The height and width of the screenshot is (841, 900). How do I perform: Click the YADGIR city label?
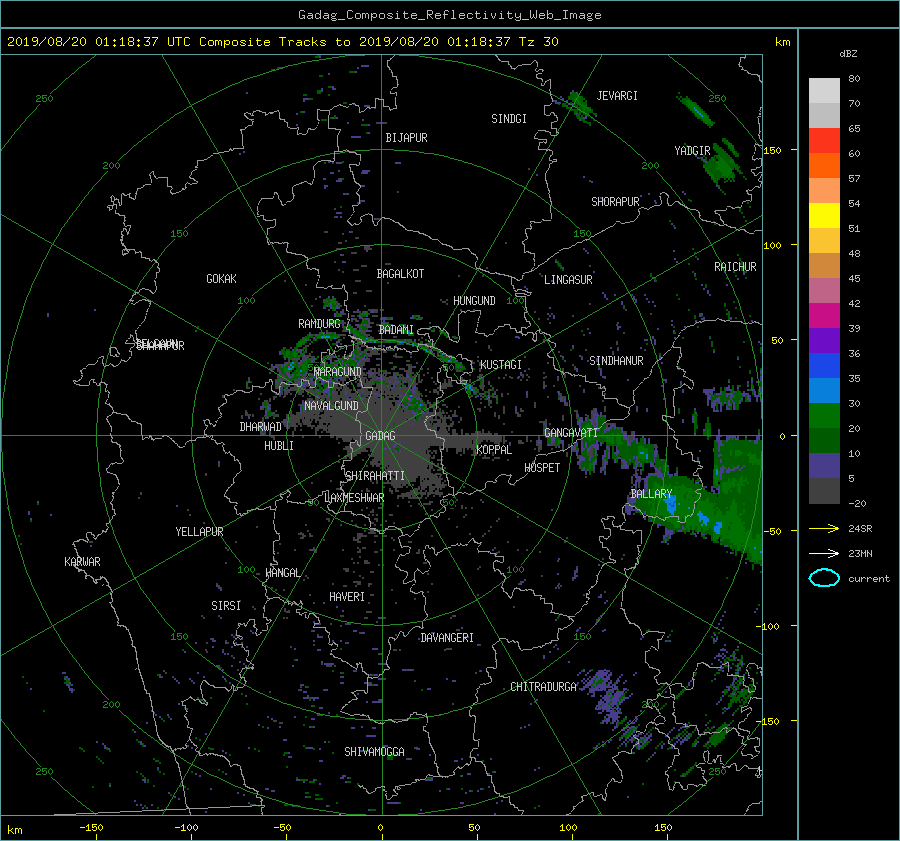692,151
